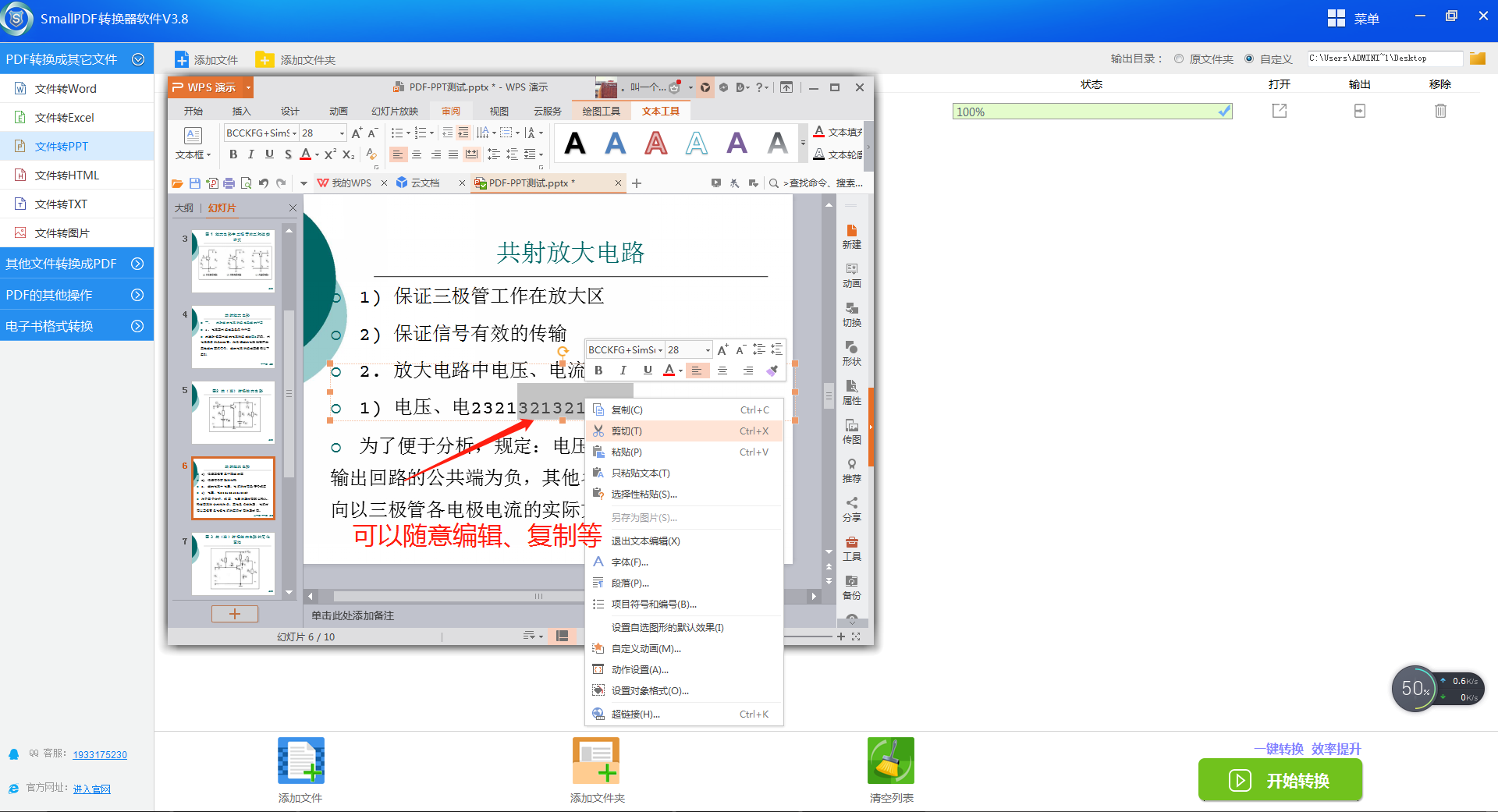Collapse the PDF转换成其它文件 section
The height and width of the screenshot is (812, 1498).
(76, 59)
